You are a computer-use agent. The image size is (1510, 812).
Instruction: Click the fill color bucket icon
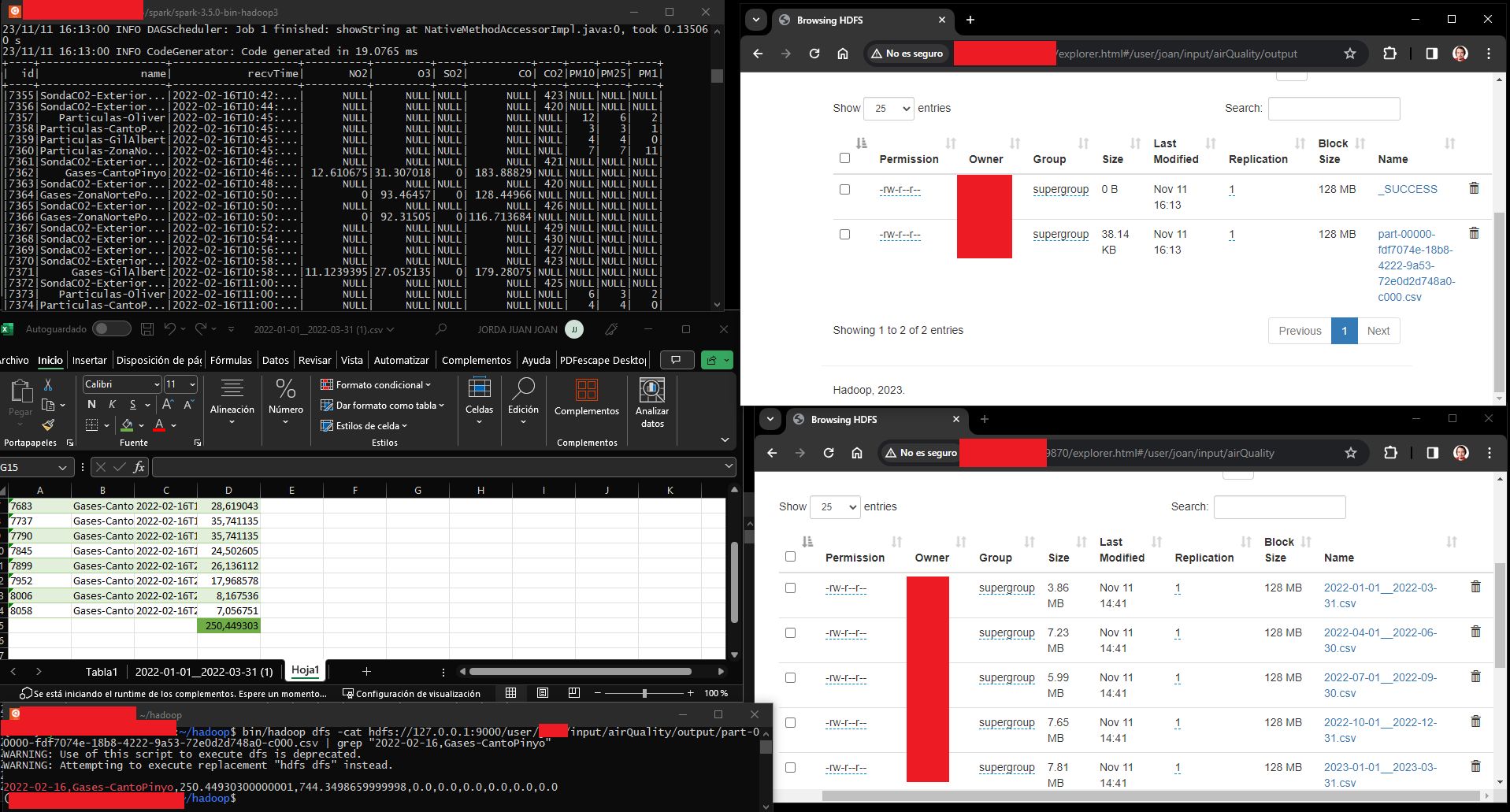[128, 425]
